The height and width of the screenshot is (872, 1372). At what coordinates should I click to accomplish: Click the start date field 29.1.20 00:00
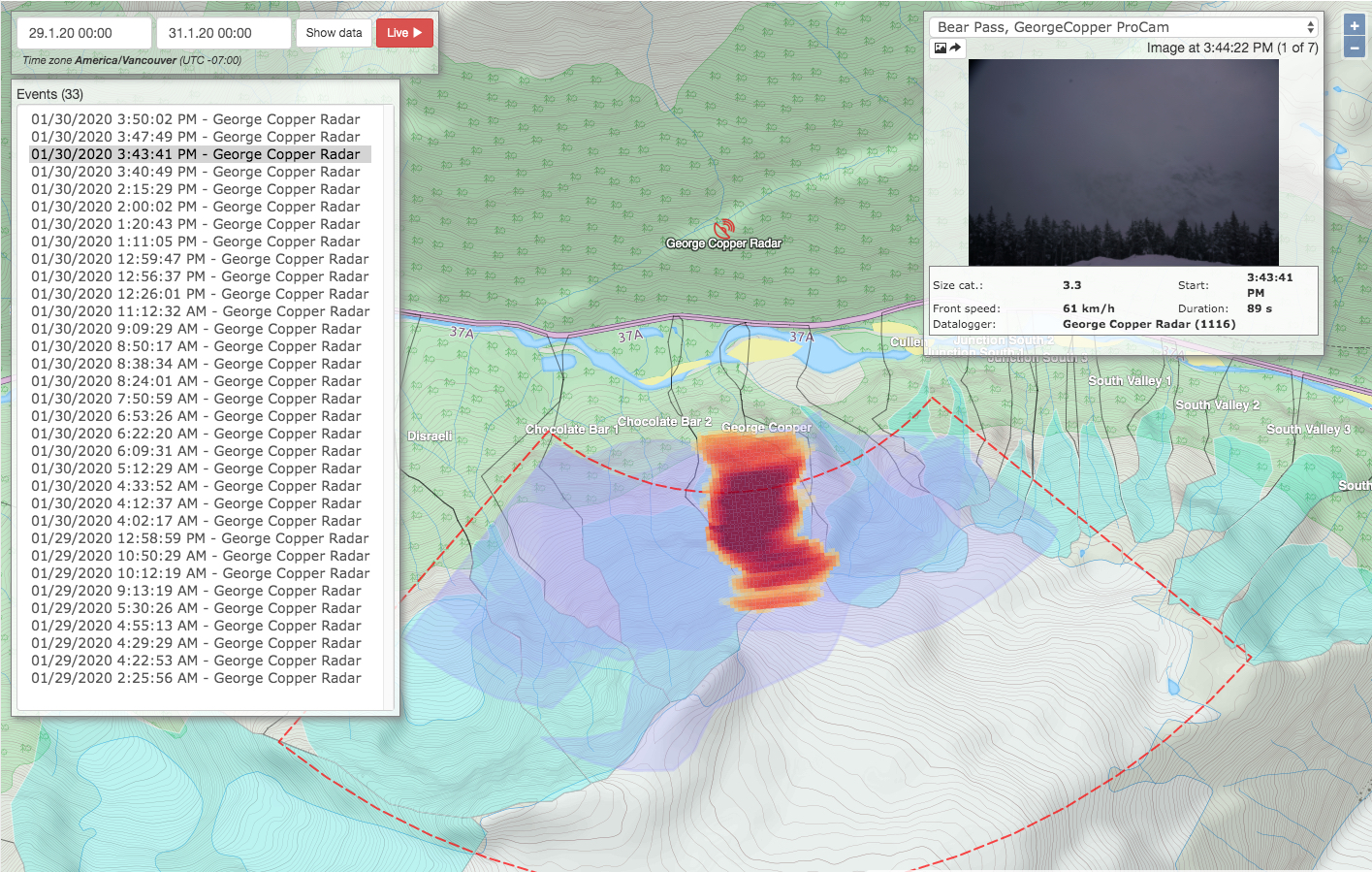(x=84, y=33)
